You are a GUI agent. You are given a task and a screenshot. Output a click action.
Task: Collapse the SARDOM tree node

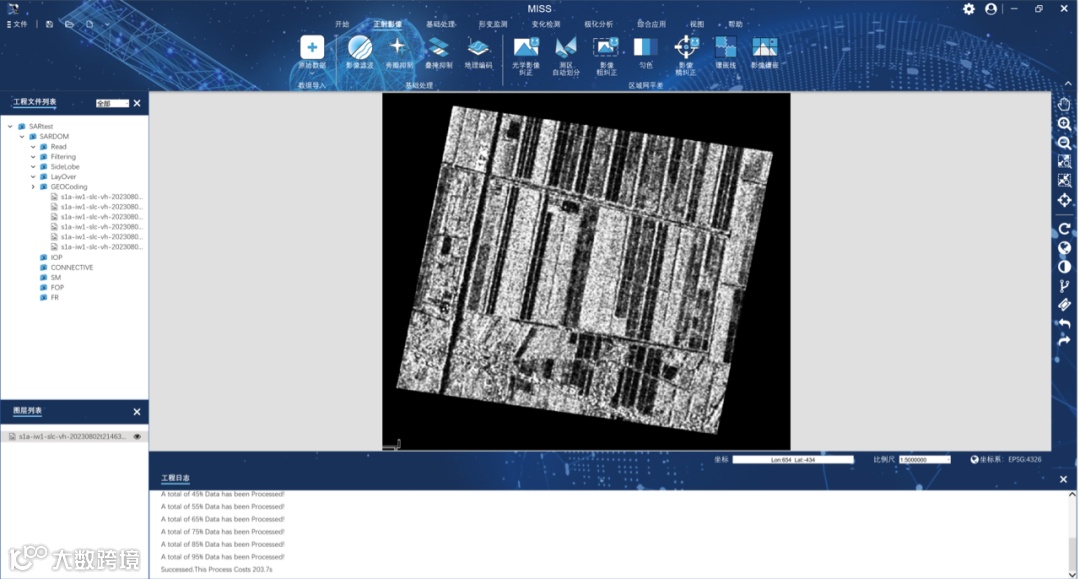(21, 137)
